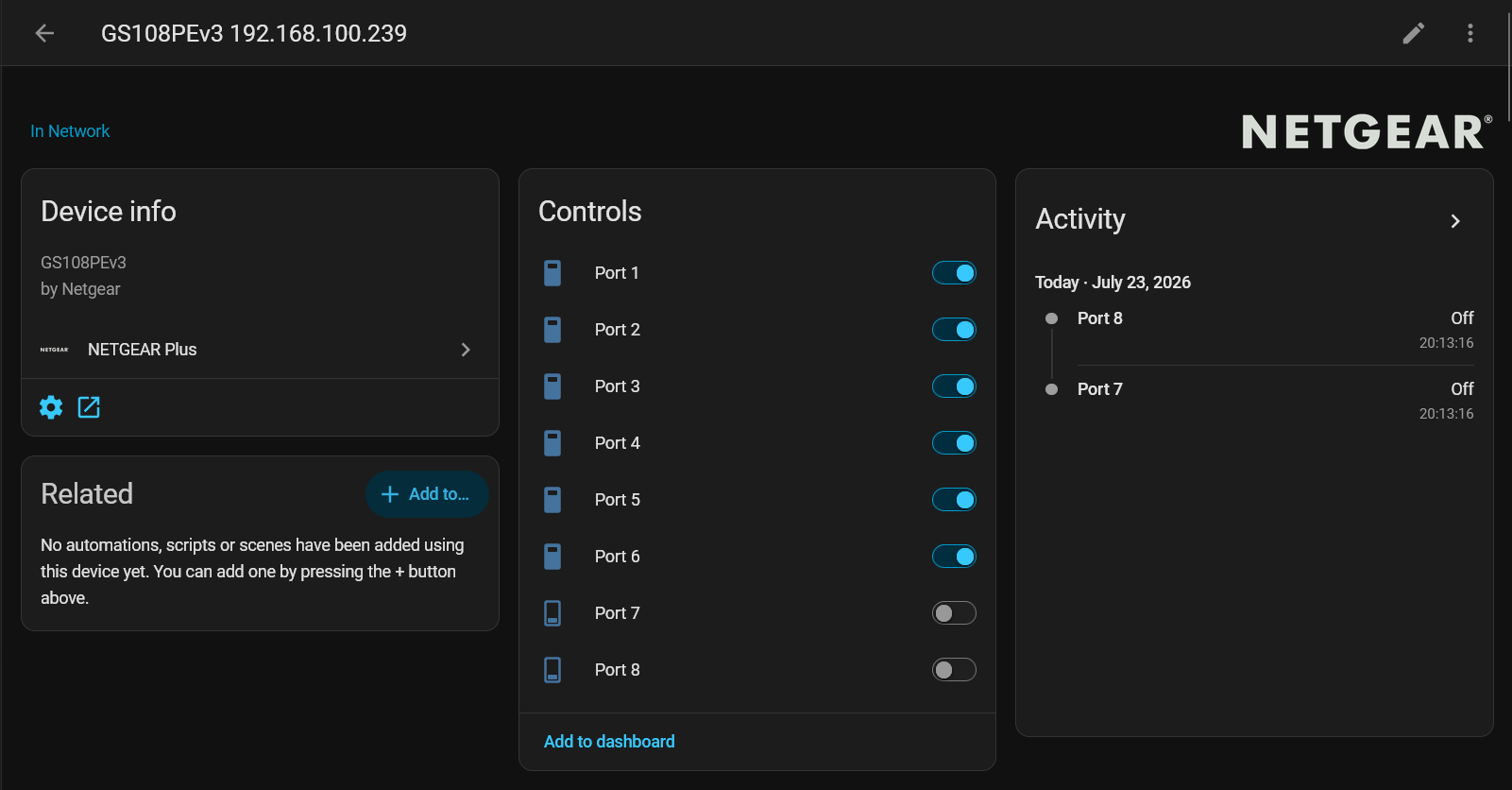Click the Port 6 switch icon
Image resolution: width=1512 pixels, height=790 pixels.
click(x=552, y=557)
